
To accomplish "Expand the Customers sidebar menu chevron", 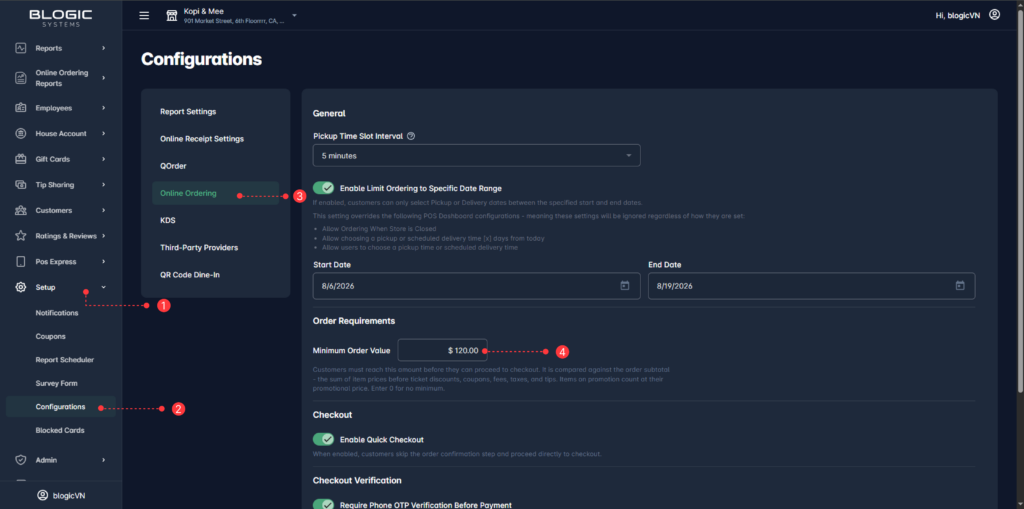I will [x=103, y=210].
